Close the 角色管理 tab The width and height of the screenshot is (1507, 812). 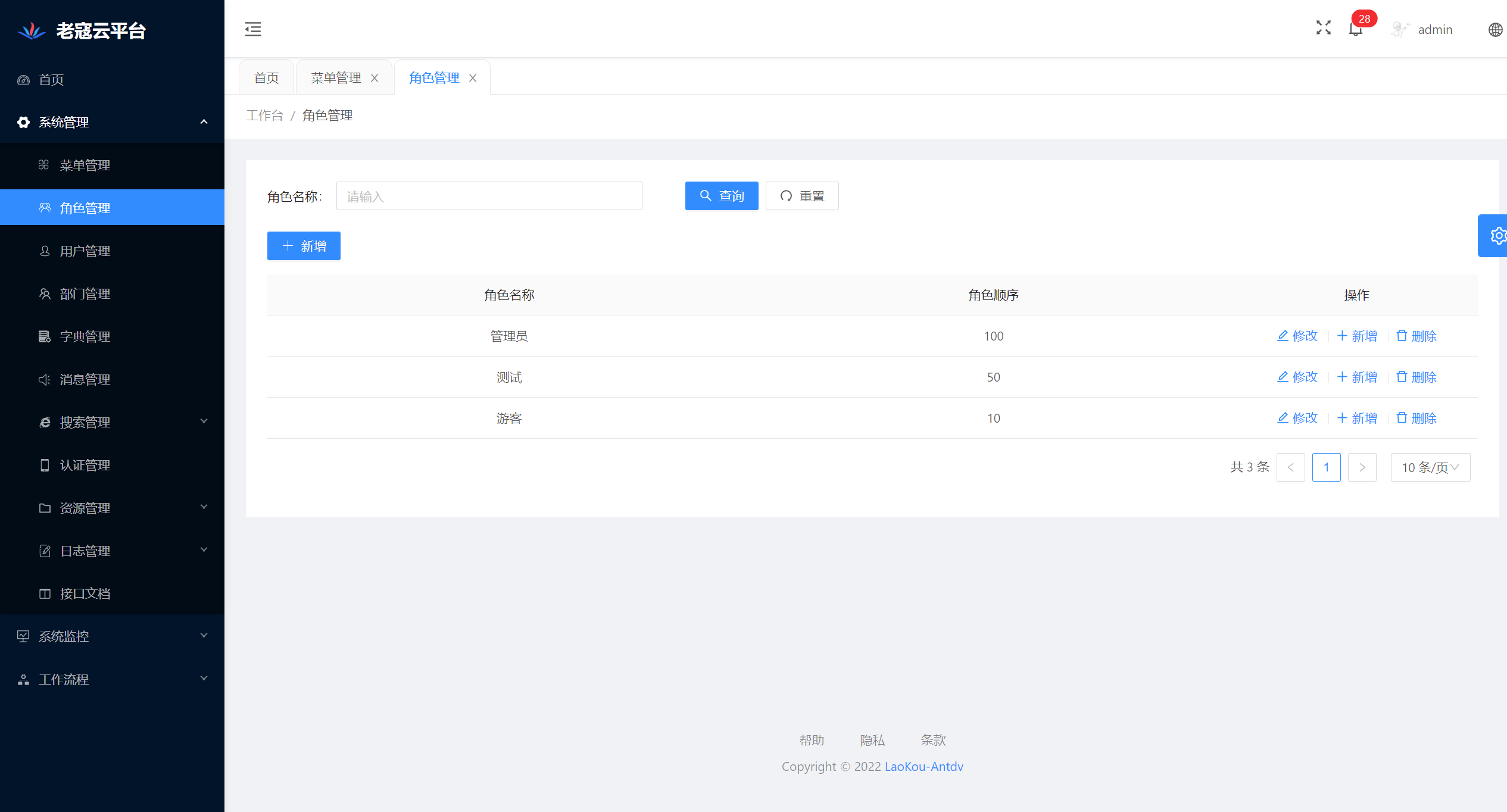pos(473,78)
